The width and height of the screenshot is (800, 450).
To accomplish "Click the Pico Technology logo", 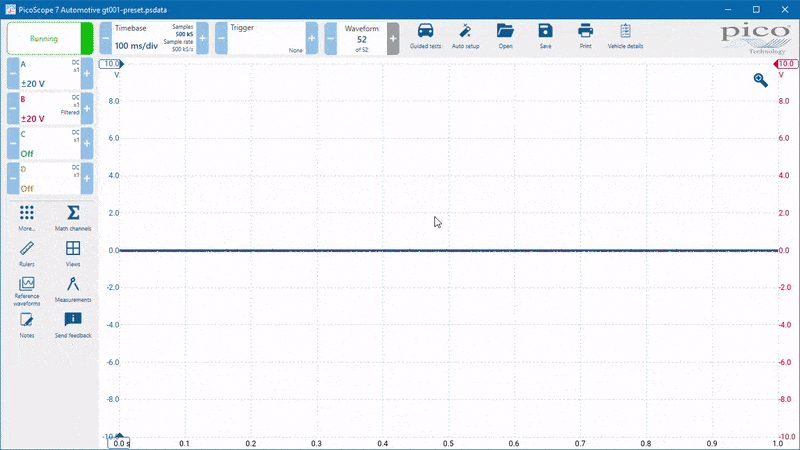I will (756, 39).
